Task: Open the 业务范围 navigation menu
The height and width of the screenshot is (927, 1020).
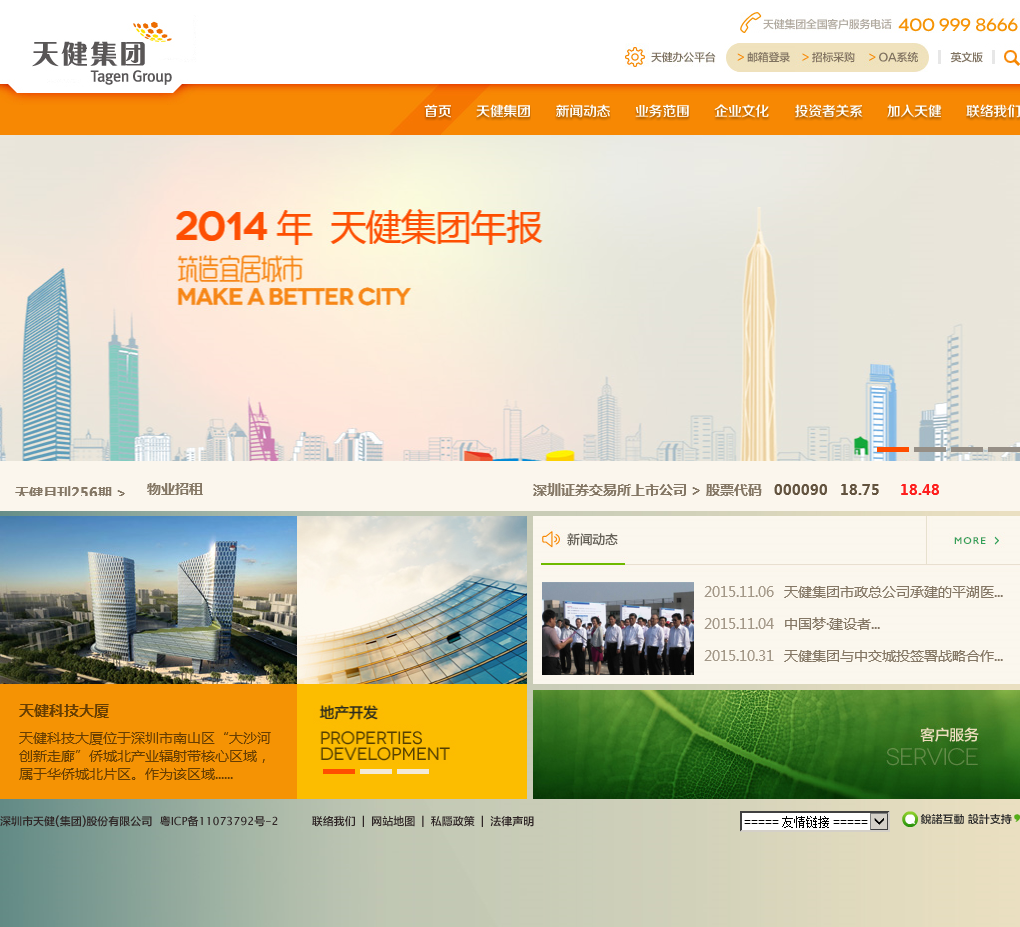Action: coord(662,111)
